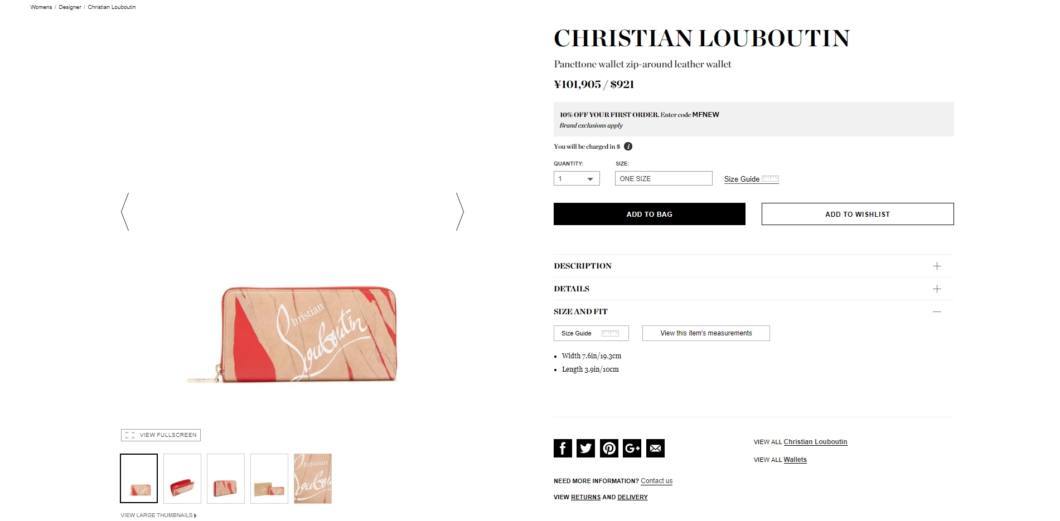
Task: Click Add to Wishlist button
Action: click(857, 214)
